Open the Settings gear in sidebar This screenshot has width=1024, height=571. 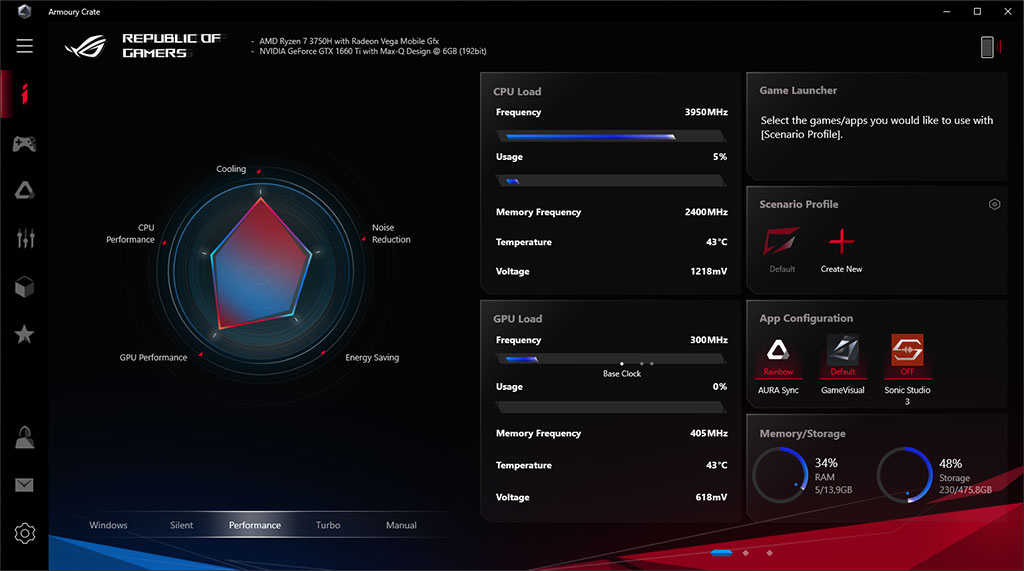(25, 534)
